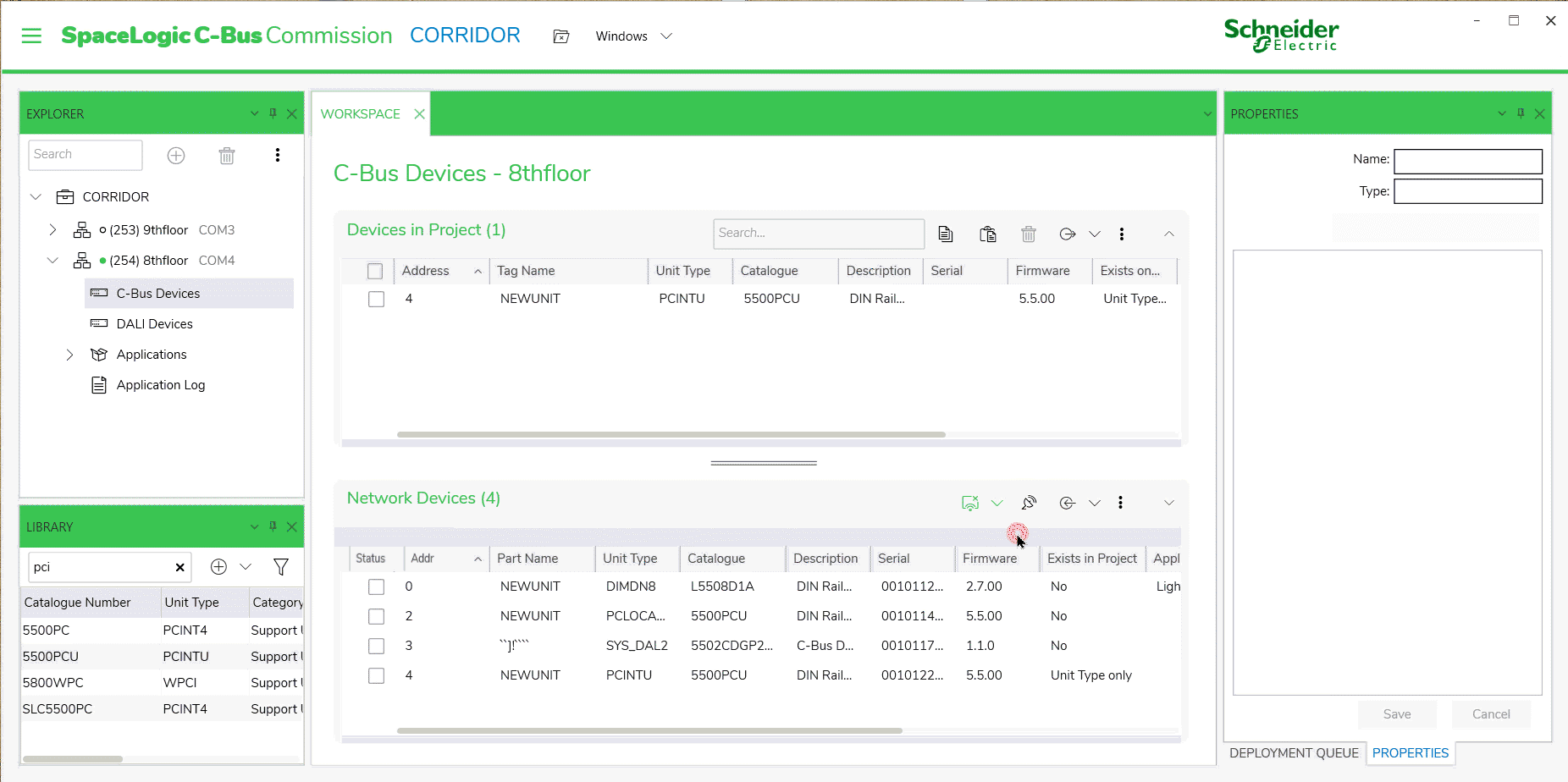
Task: Expand the Applications tree node
Action: (x=69, y=355)
